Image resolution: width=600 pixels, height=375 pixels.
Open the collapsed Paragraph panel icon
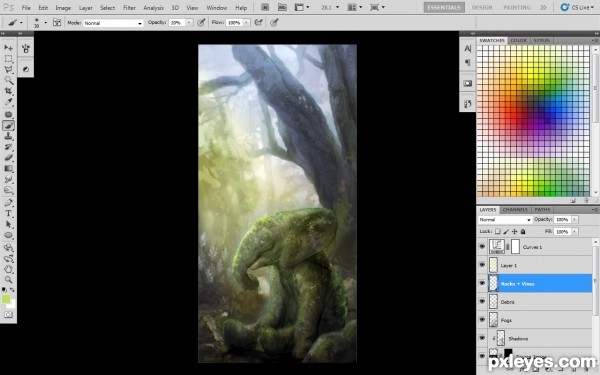point(468,62)
